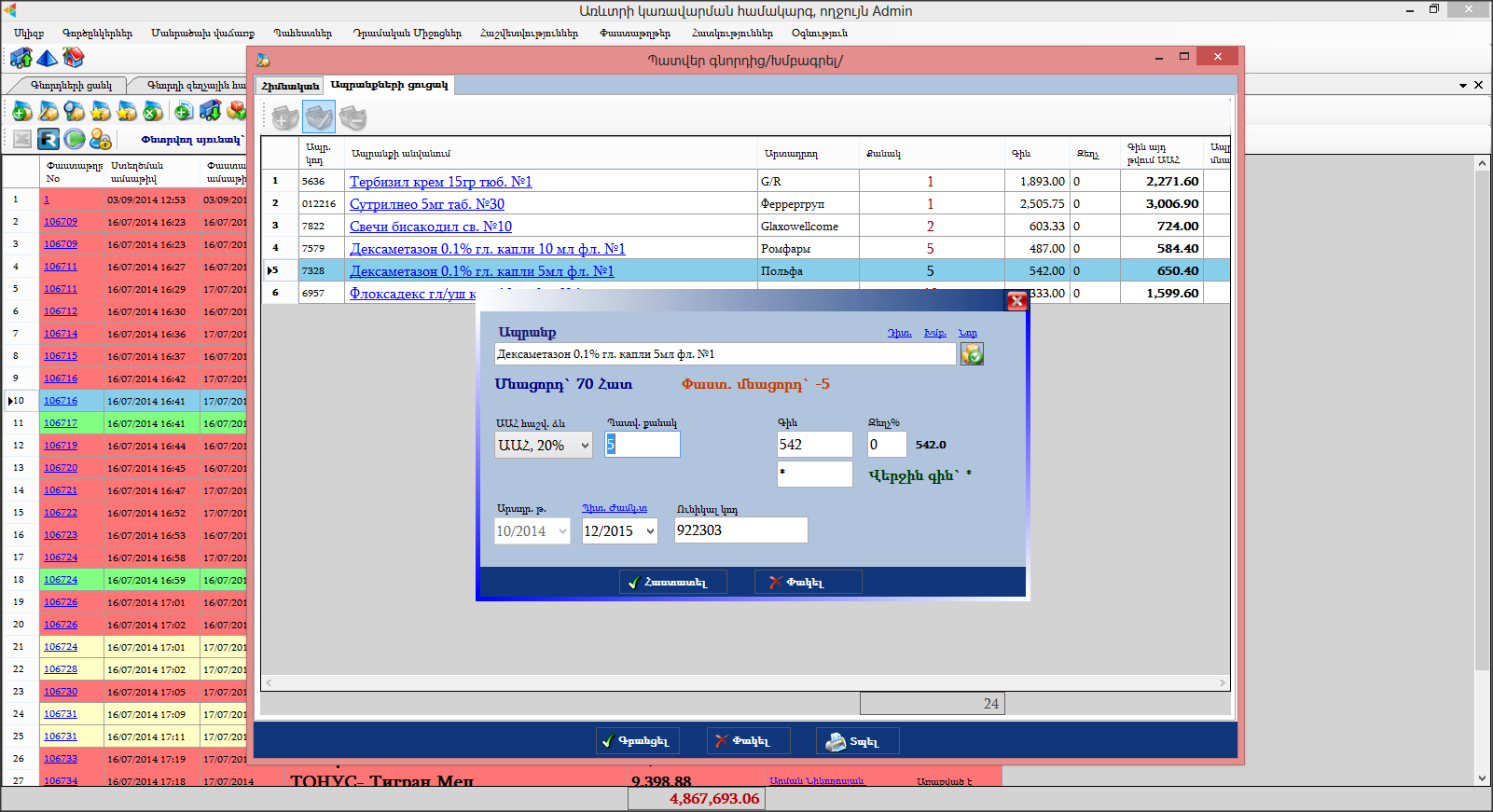Click the Փակել button in the popup
Viewport: 1493px width, 812px height.
(x=808, y=583)
